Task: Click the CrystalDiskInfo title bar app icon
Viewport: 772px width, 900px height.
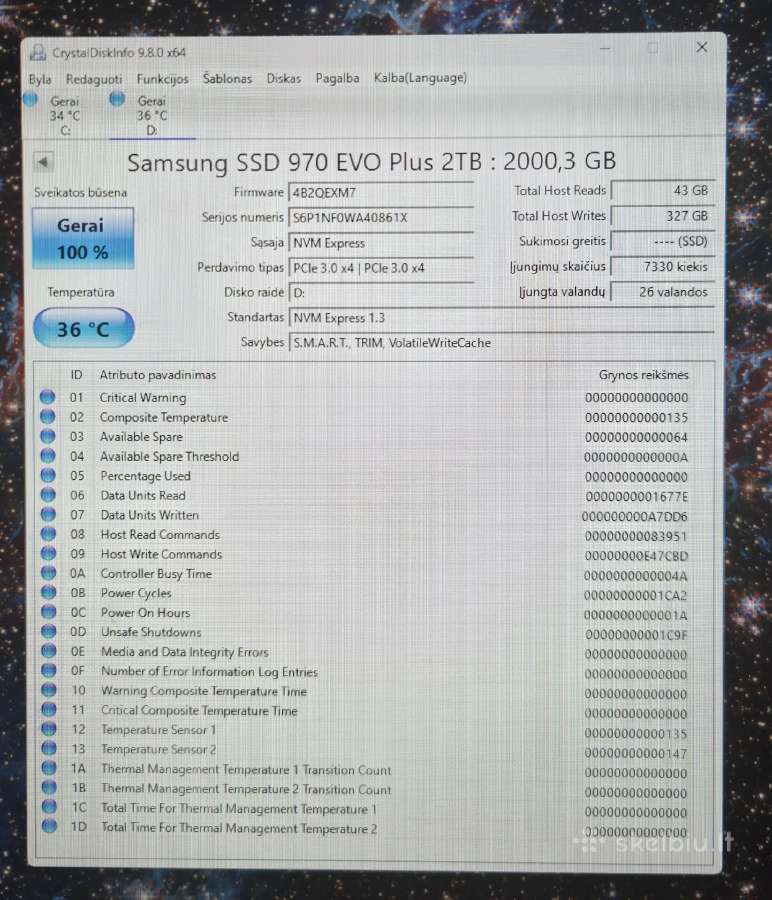Action: click(38, 52)
